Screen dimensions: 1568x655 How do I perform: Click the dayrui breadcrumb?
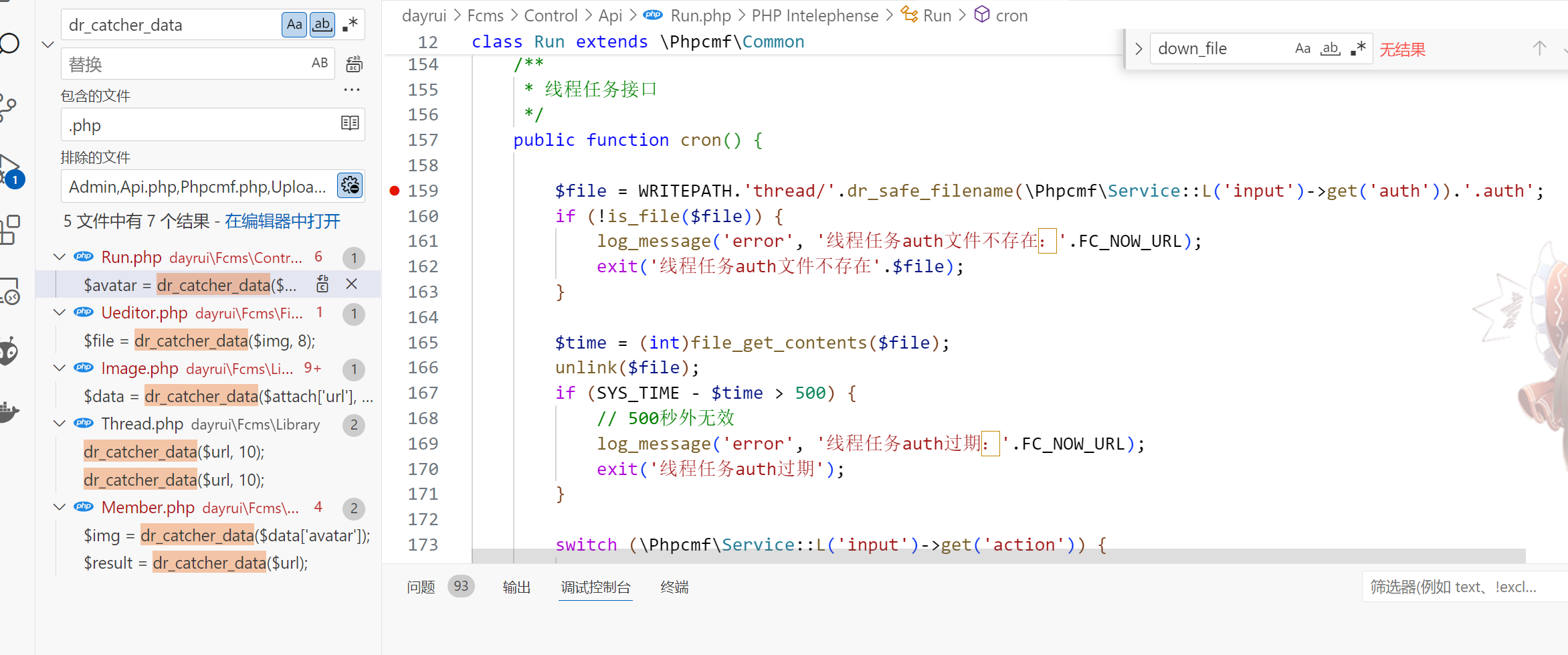(424, 15)
